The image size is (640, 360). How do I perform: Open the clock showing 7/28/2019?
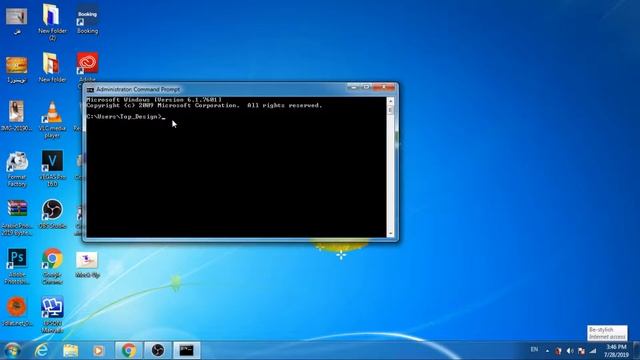[616, 351]
